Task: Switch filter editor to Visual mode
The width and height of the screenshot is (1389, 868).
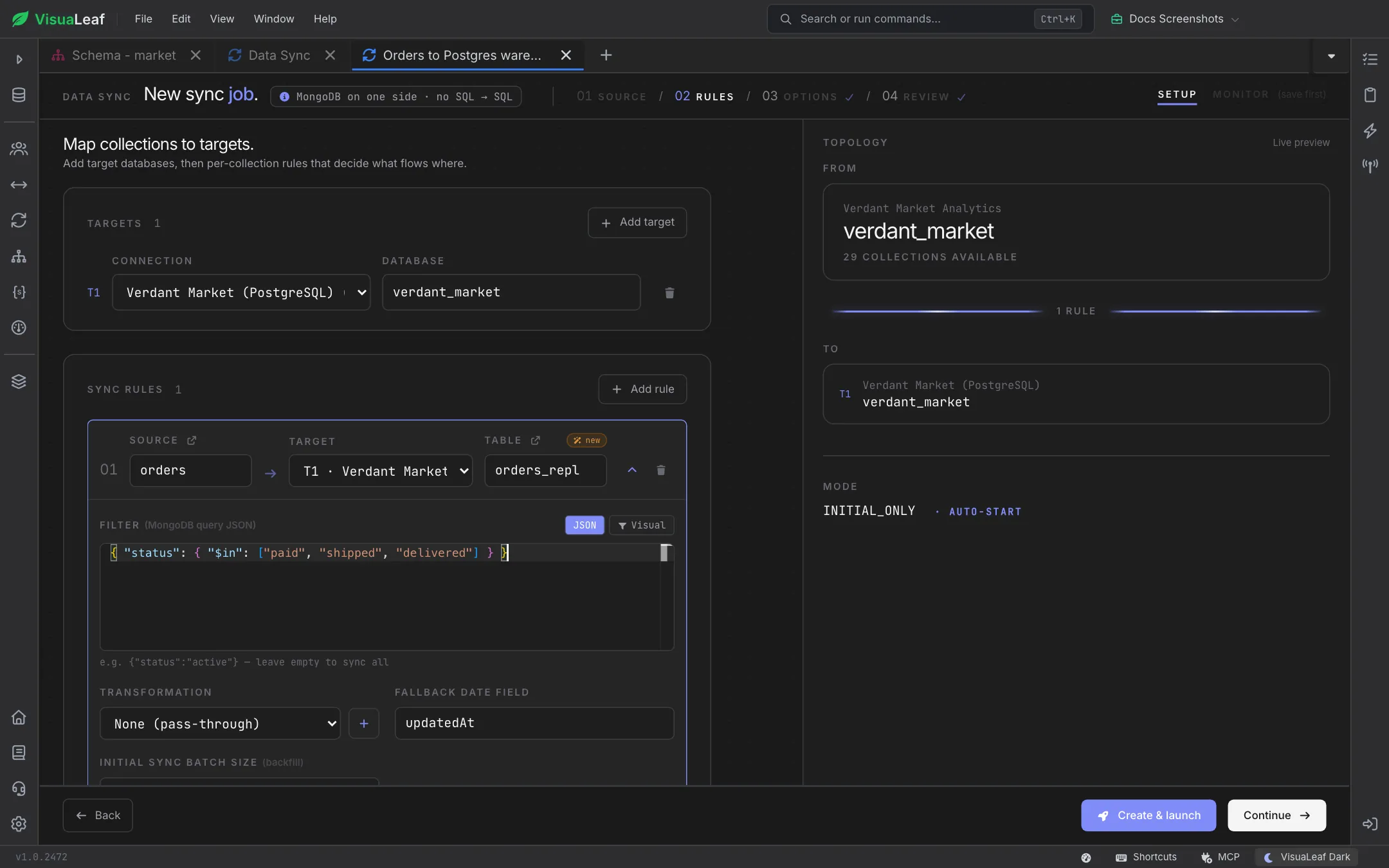Action: 641,525
